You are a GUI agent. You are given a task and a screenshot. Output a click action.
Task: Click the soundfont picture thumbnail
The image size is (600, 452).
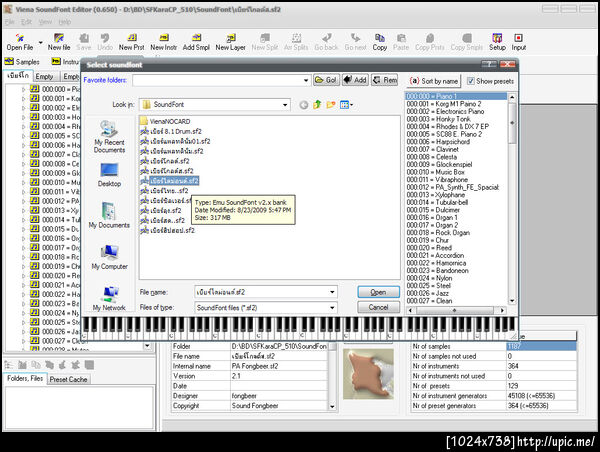[x=368, y=374]
